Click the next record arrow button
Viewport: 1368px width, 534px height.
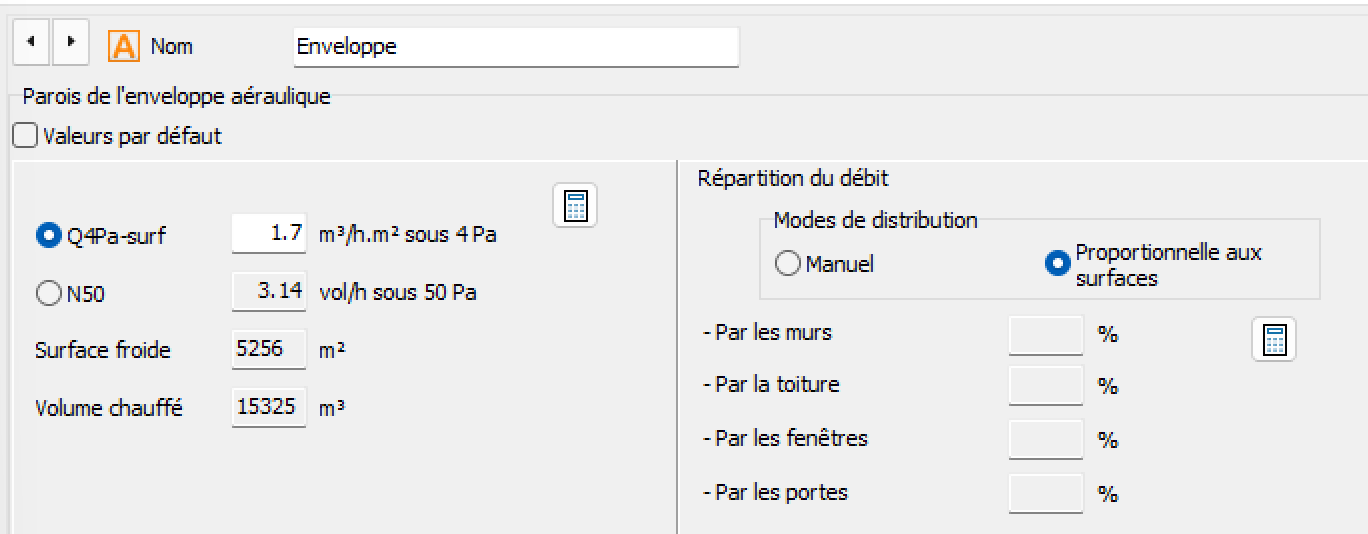[70, 46]
